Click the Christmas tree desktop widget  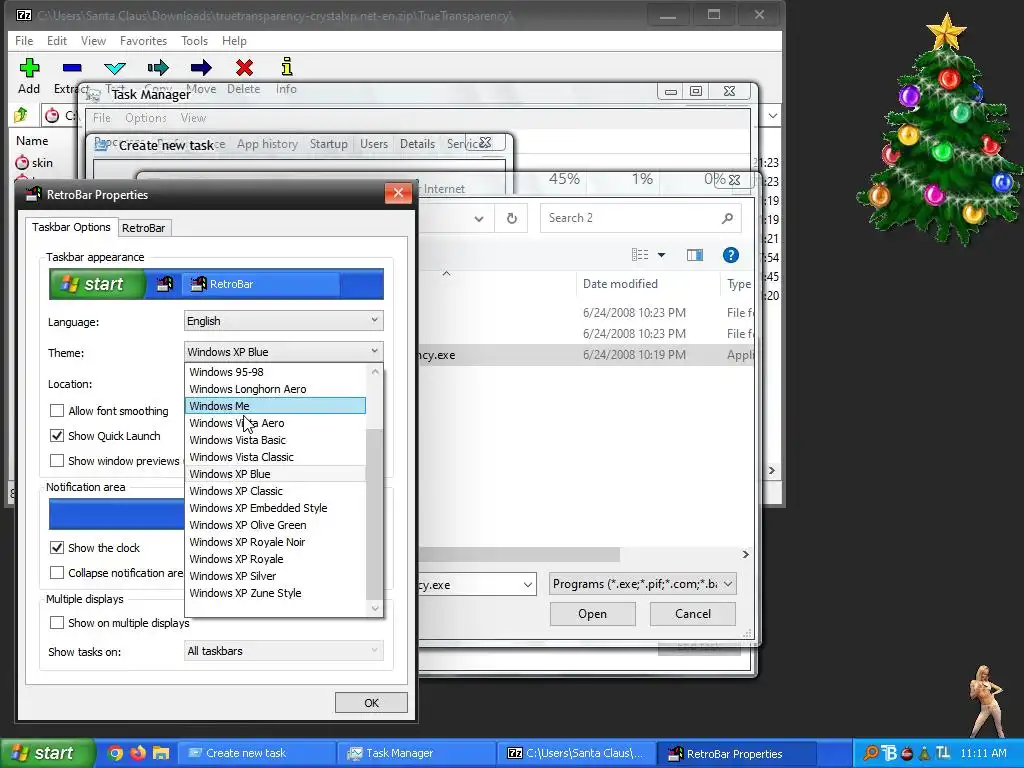(x=938, y=129)
